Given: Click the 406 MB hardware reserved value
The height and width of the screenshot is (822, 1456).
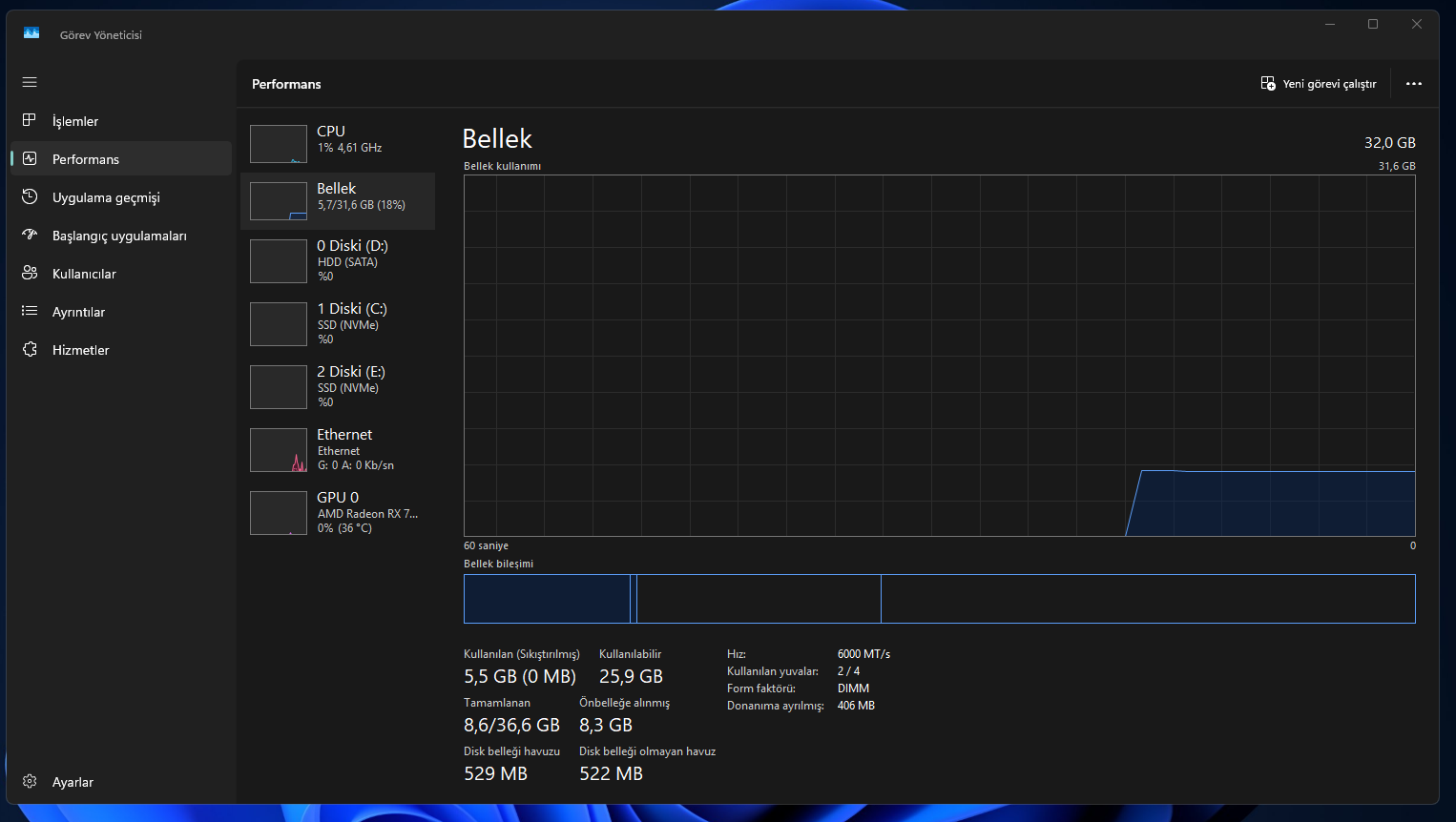Looking at the screenshot, I should (x=856, y=706).
